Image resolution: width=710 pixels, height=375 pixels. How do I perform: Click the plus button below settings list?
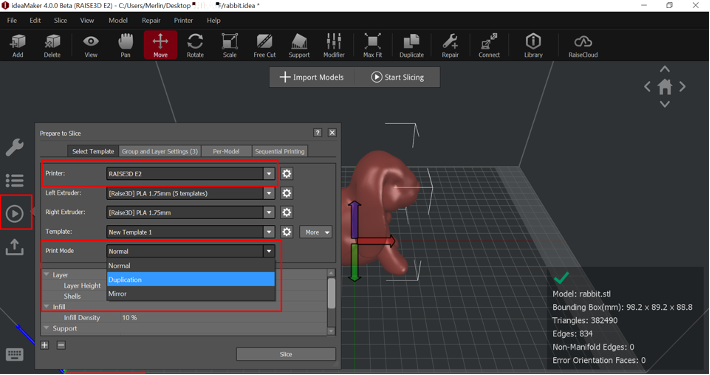[44, 345]
